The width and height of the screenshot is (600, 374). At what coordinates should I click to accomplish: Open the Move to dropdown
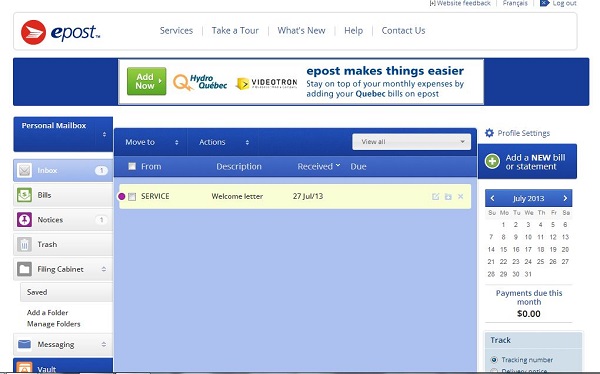point(151,142)
